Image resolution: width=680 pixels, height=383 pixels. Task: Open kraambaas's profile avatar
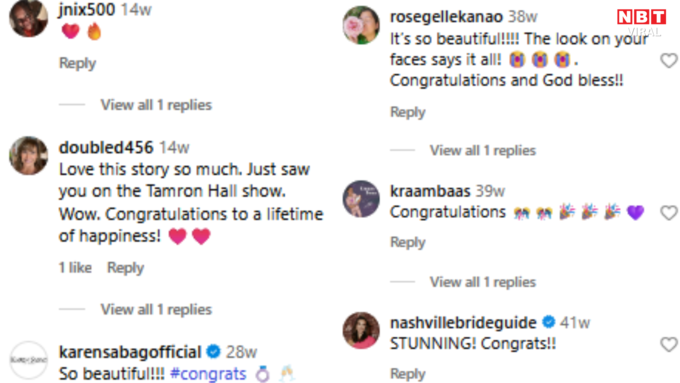pyautogui.click(x=361, y=199)
